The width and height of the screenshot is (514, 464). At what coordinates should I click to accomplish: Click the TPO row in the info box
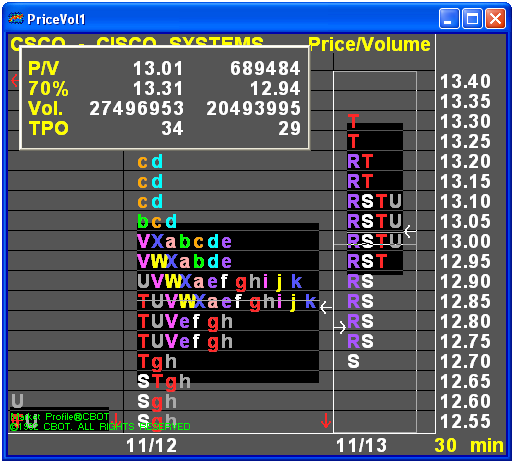pyautogui.click(x=164, y=128)
